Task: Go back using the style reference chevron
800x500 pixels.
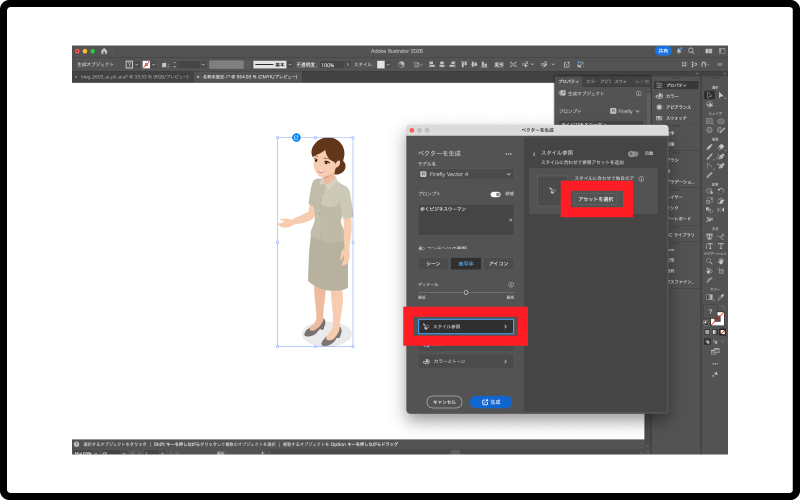Action: (534, 153)
